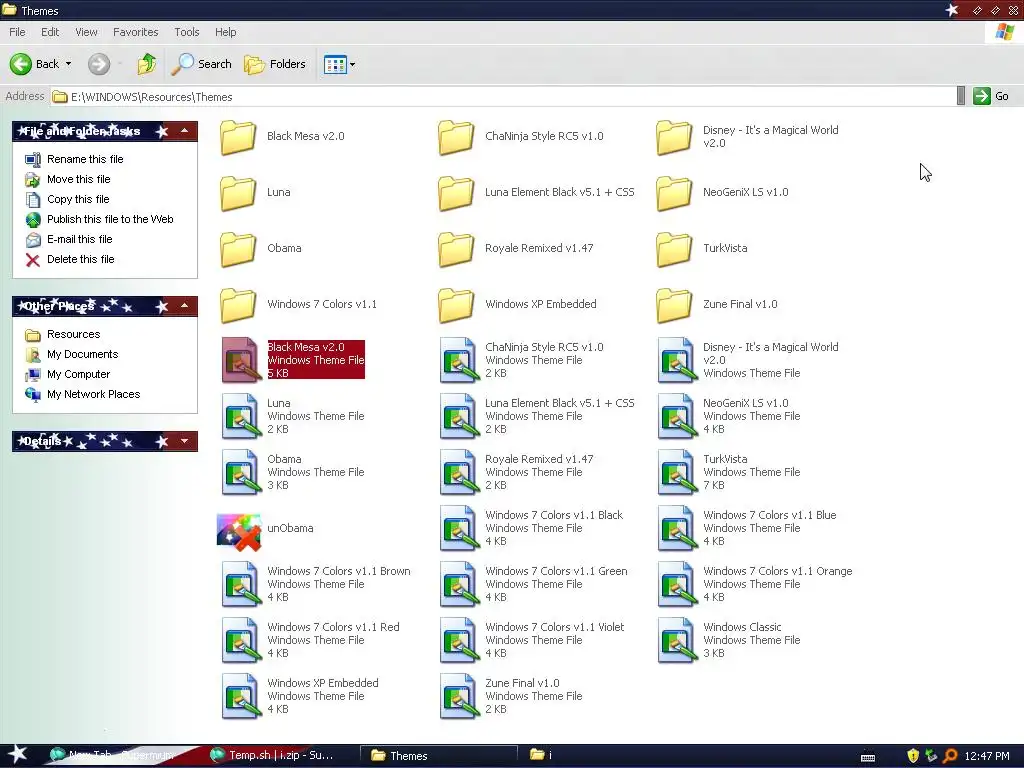The height and width of the screenshot is (768, 1024).
Task: Click the Search toolbar button
Action: click(201, 64)
